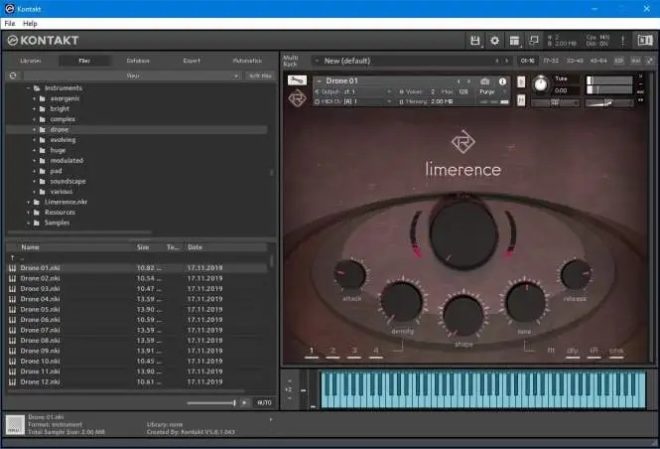Click the S solo button
Screen dimensions: 660x449
[521, 82]
